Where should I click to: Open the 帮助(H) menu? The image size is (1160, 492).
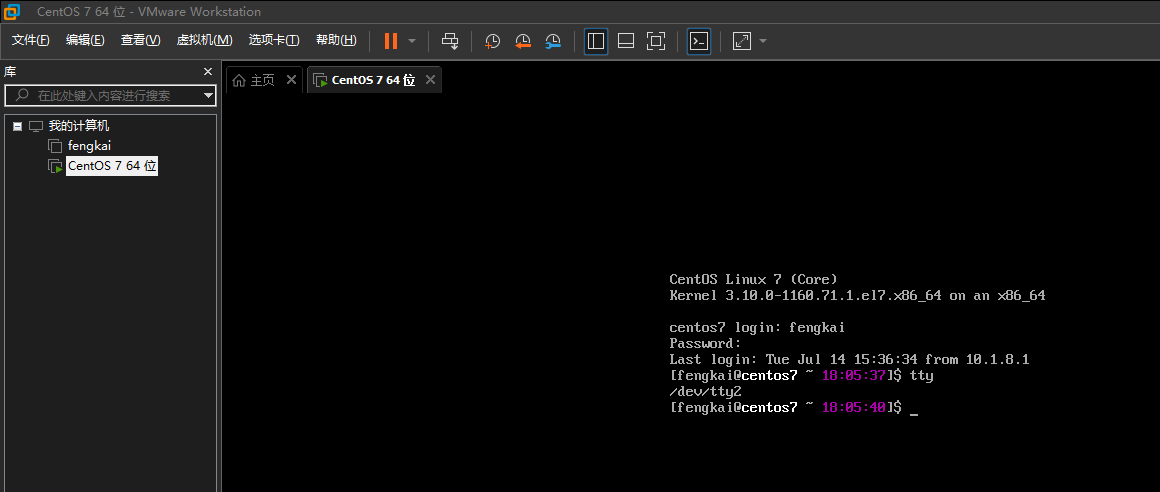point(336,40)
